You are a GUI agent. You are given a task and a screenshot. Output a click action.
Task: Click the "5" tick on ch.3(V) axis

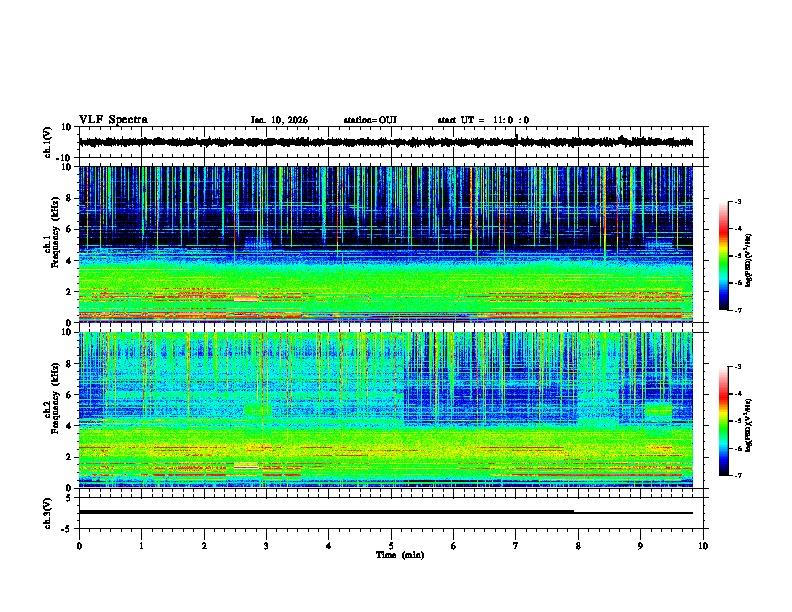click(69, 497)
